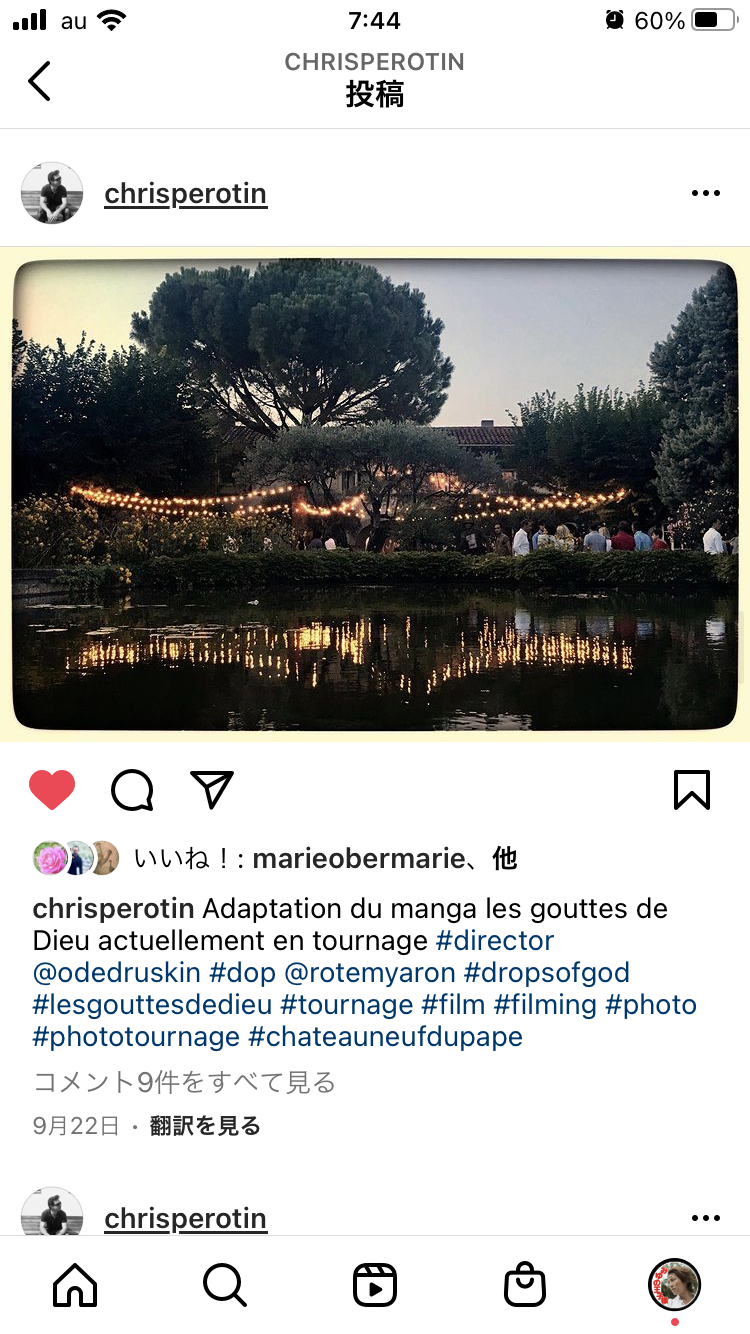
Task: Save the post with the bookmark icon
Action: coord(692,790)
